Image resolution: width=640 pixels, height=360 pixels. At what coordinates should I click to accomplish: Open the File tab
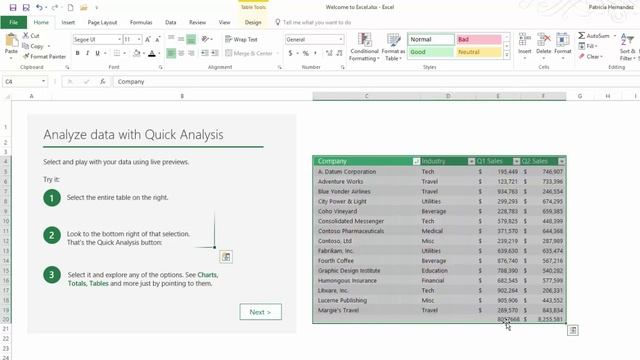pos(13,22)
